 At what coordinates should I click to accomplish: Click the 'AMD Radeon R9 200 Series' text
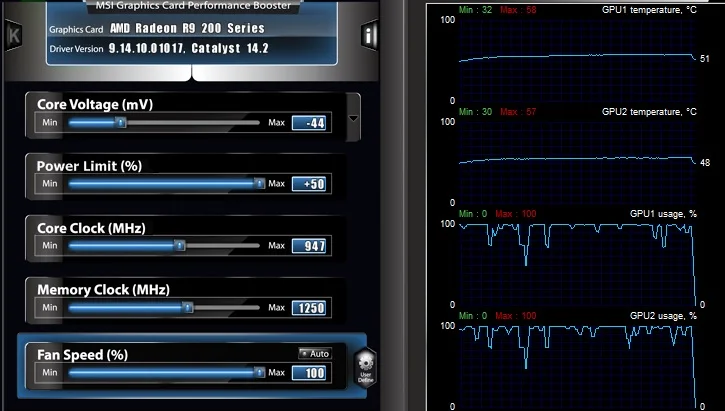pos(187,28)
